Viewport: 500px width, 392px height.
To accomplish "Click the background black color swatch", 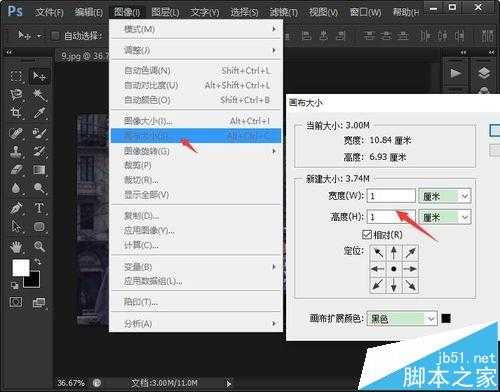I will click(33, 282).
